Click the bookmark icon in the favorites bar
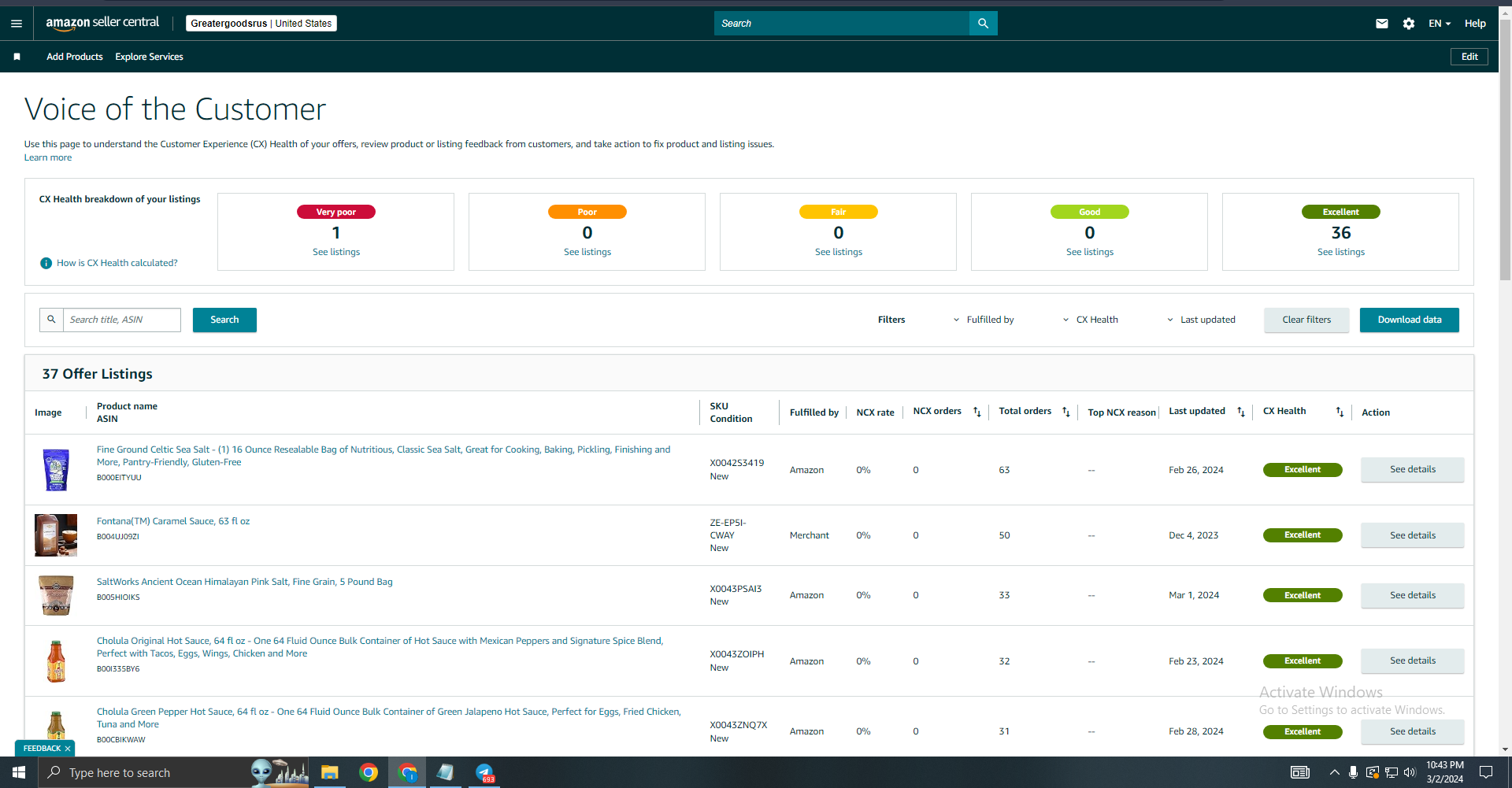1512x788 pixels. 17,57
